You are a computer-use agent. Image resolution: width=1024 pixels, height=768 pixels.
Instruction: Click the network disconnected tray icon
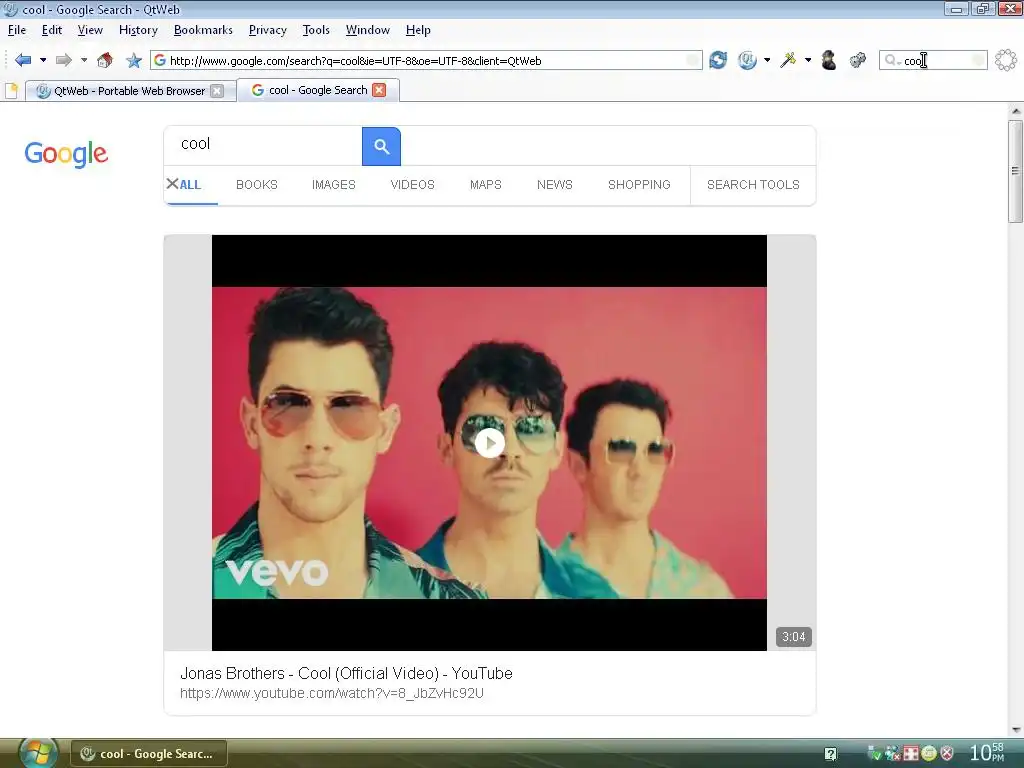pos(893,754)
